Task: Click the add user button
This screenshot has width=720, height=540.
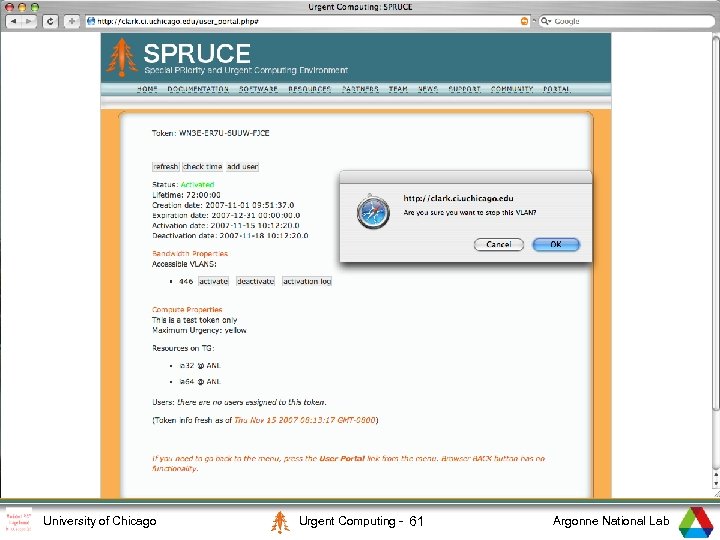Action: point(242,167)
